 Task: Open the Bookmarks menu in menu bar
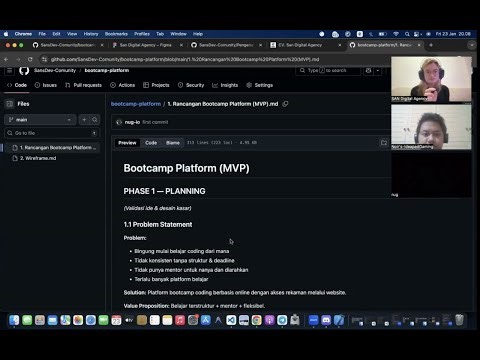[116, 34]
